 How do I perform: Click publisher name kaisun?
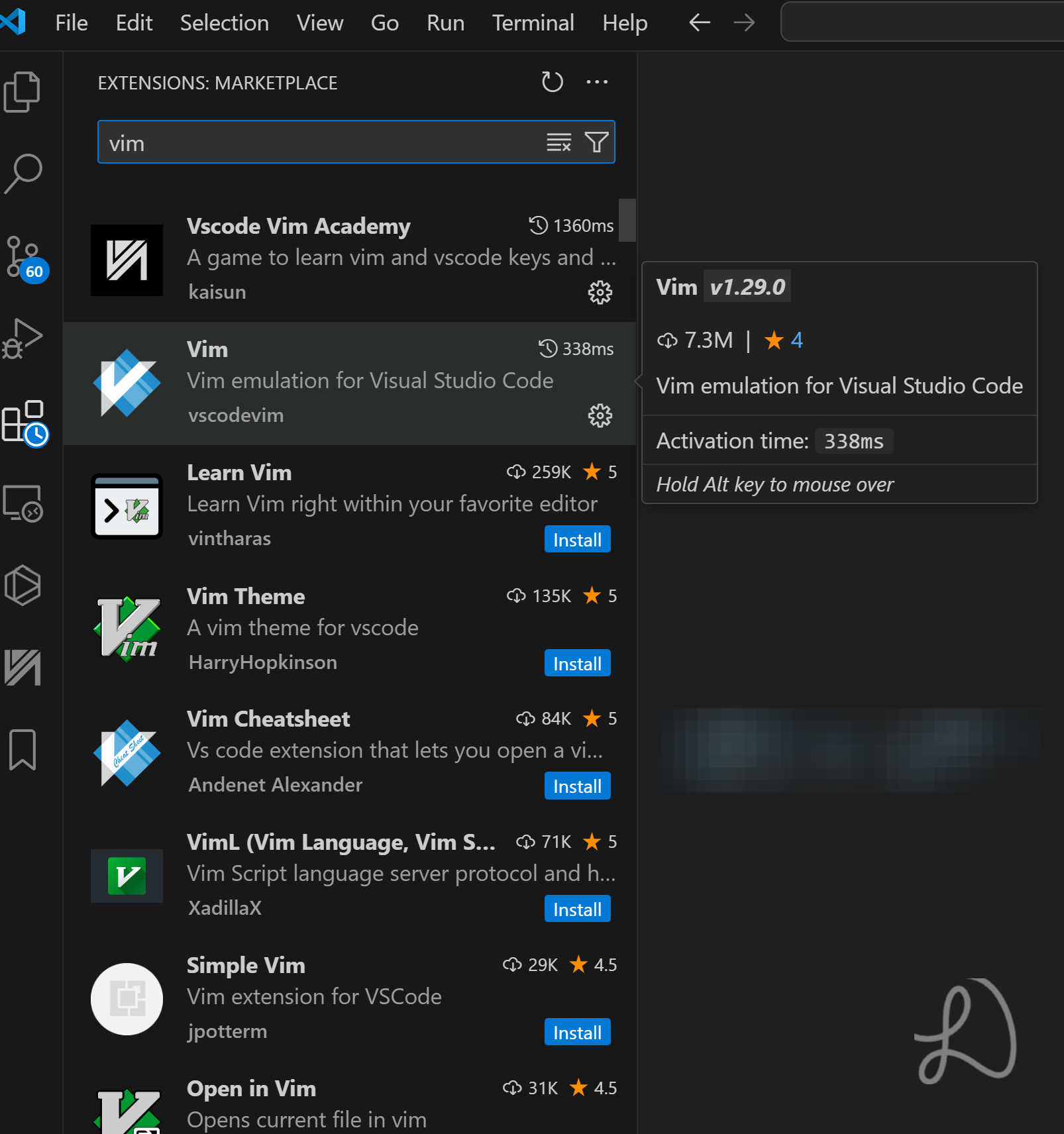click(217, 292)
